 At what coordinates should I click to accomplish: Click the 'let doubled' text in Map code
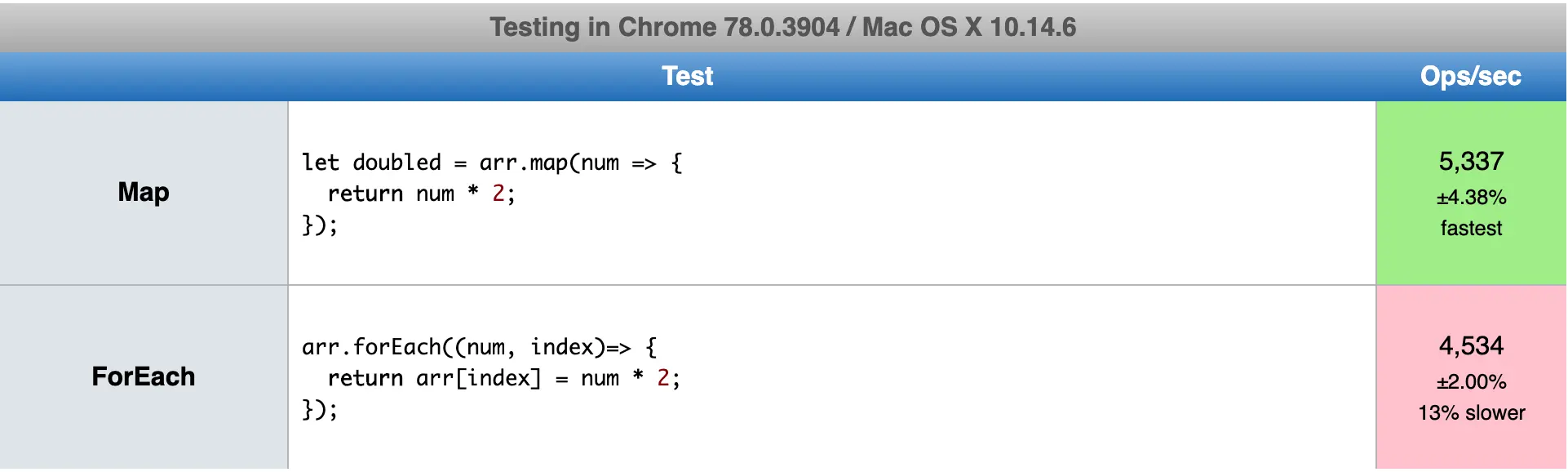[371, 163]
